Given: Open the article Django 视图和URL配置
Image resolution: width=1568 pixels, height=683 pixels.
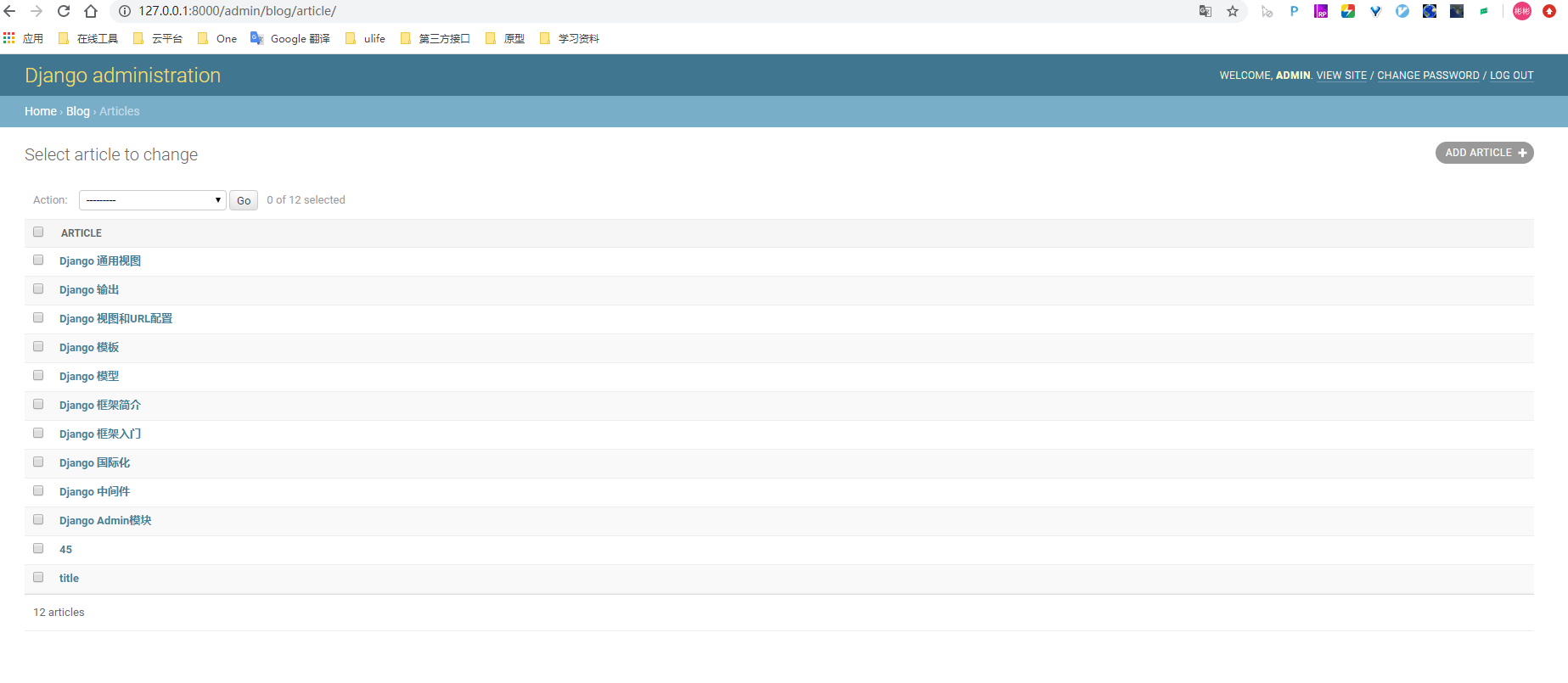Looking at the screenshot, I should tap(115, 319).
